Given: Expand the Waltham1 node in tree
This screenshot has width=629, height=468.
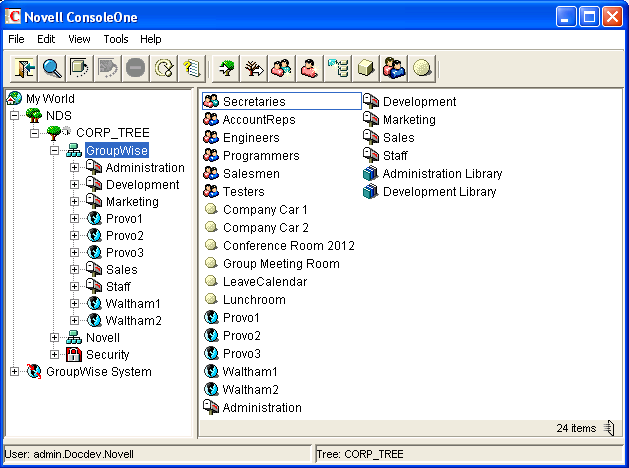Looking at the screenshot, I should 74,304.
